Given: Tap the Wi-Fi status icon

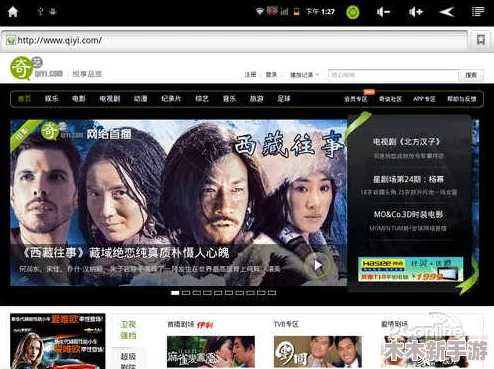Looking at the screenshot, I should click(x=260, y=12).
